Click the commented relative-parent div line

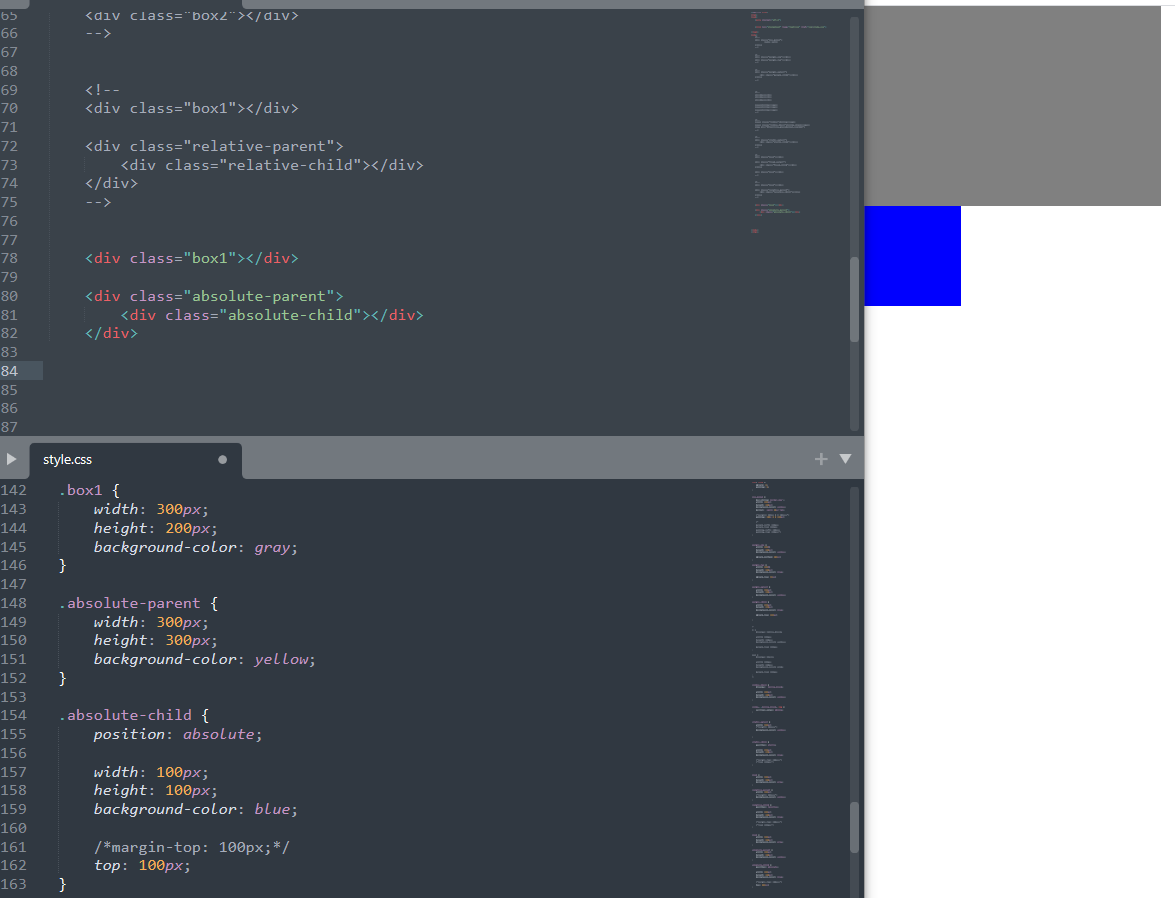[x=214, y=146]
